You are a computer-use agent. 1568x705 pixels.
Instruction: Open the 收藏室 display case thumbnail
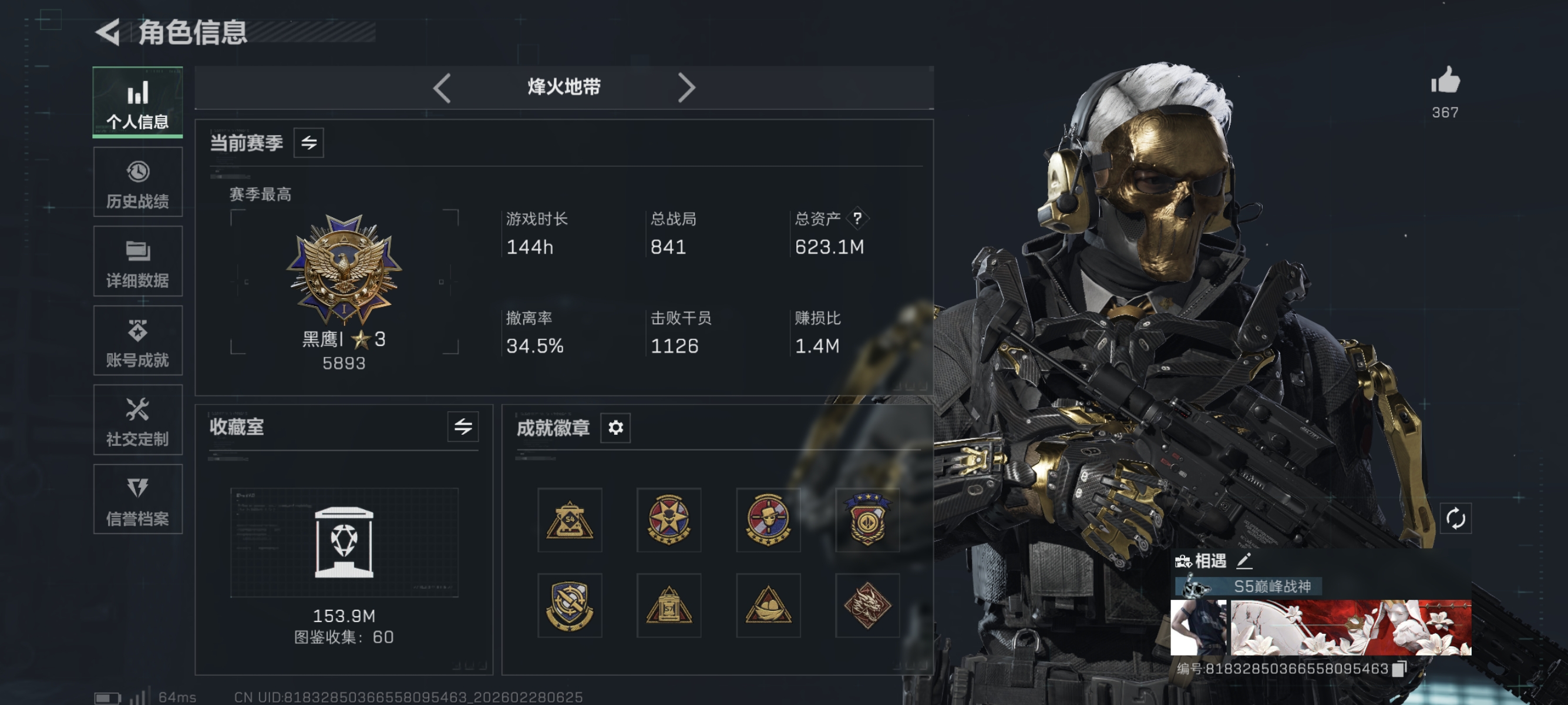click(345, 542)
